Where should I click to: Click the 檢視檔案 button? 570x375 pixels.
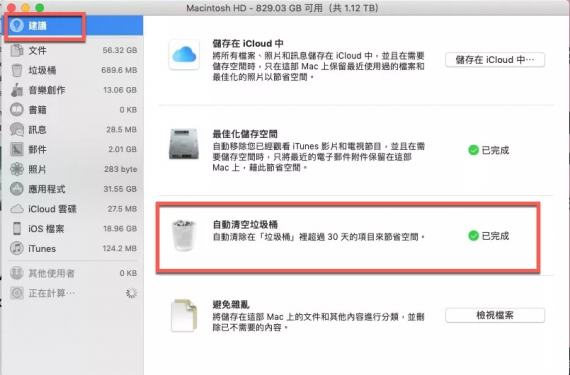coord(495,315)
